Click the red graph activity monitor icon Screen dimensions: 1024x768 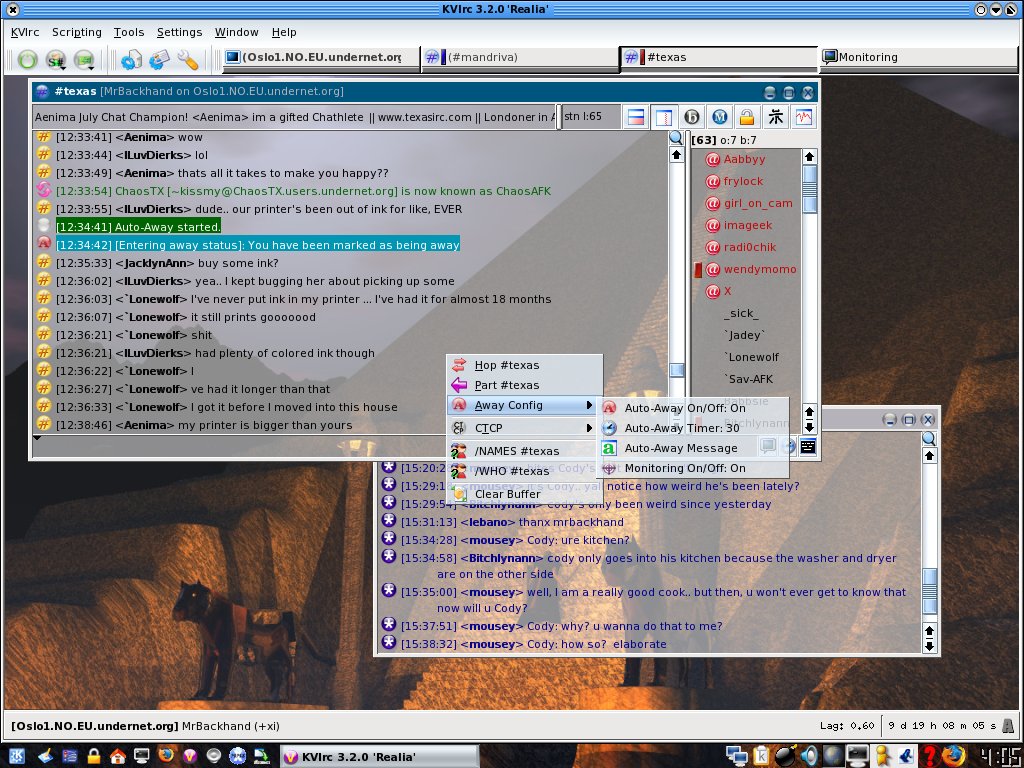(x=803, y=117)
